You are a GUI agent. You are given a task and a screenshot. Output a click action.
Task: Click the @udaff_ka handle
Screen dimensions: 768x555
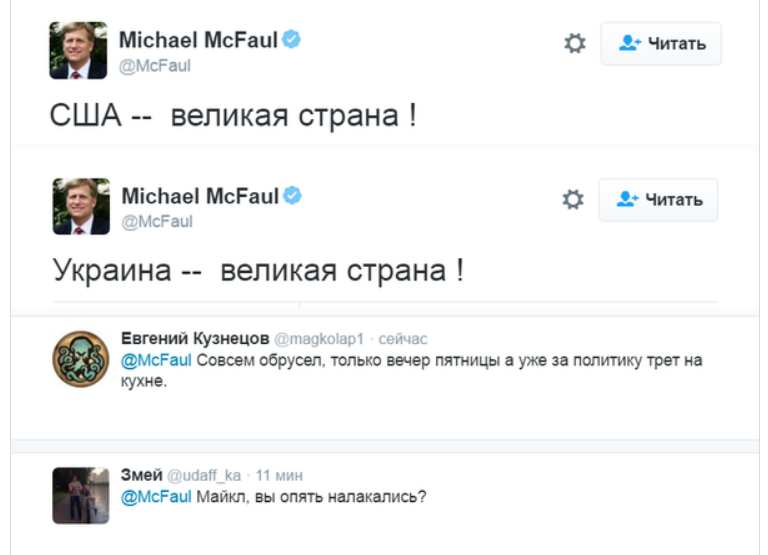point(205,474)
